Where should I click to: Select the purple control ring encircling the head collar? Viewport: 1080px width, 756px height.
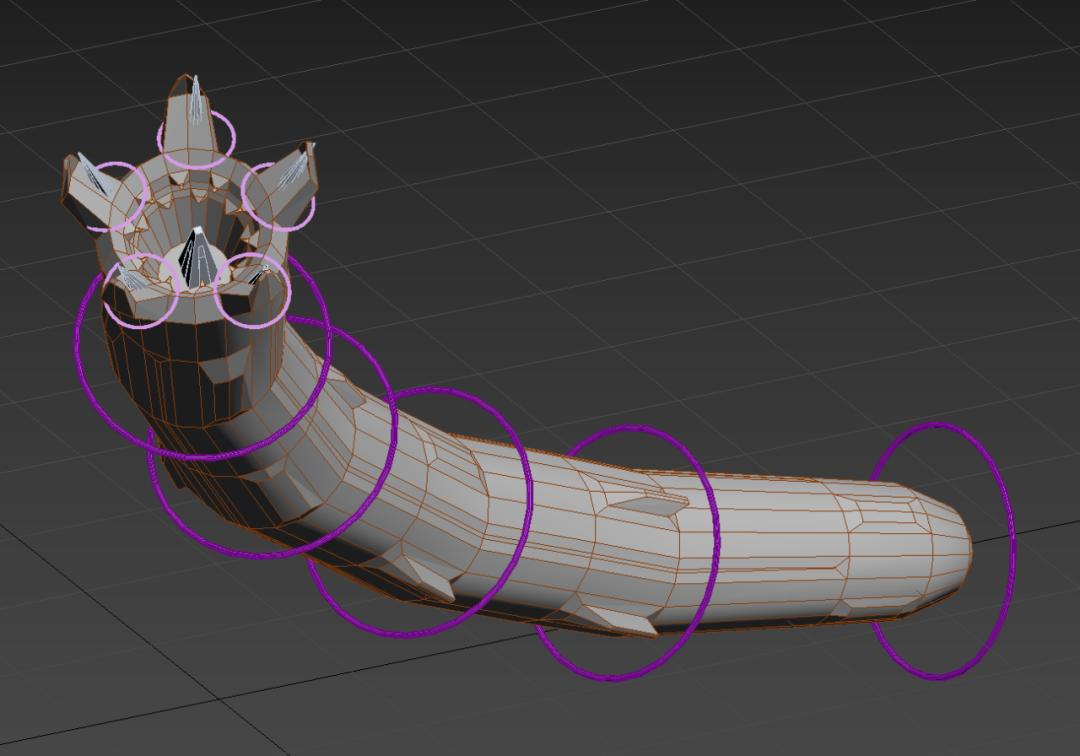pos(202,355)
